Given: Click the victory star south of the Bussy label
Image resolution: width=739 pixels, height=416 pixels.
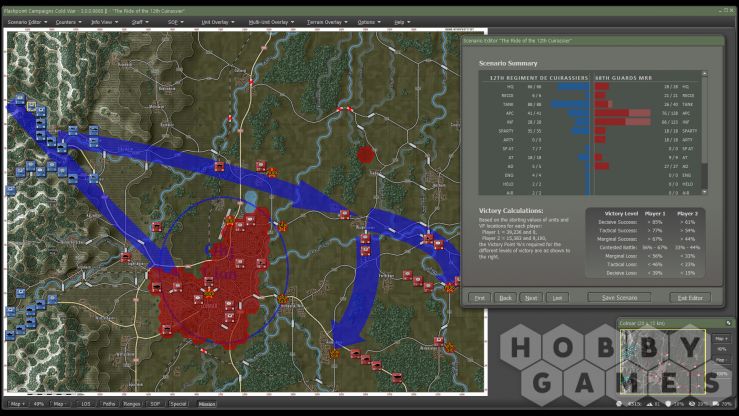Looking at the screenshot, I should [x=335, y=353].
